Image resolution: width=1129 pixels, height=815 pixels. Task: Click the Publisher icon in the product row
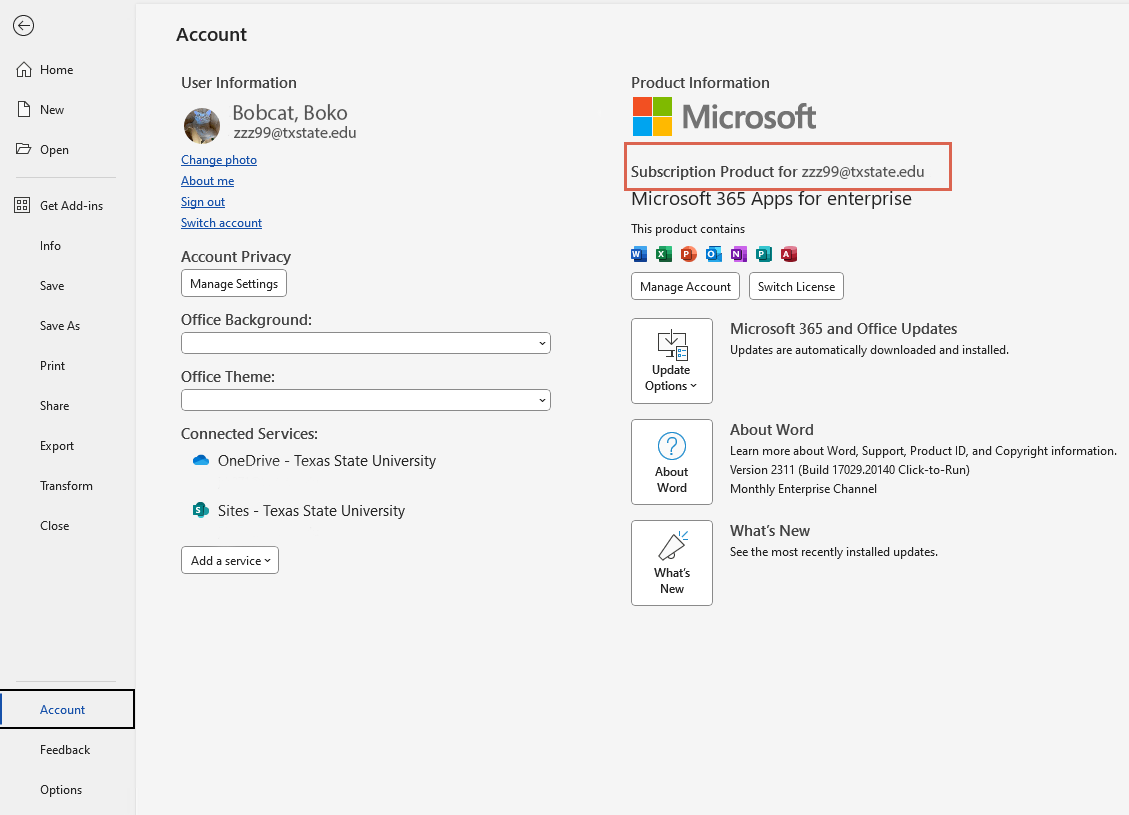point(763,254)
